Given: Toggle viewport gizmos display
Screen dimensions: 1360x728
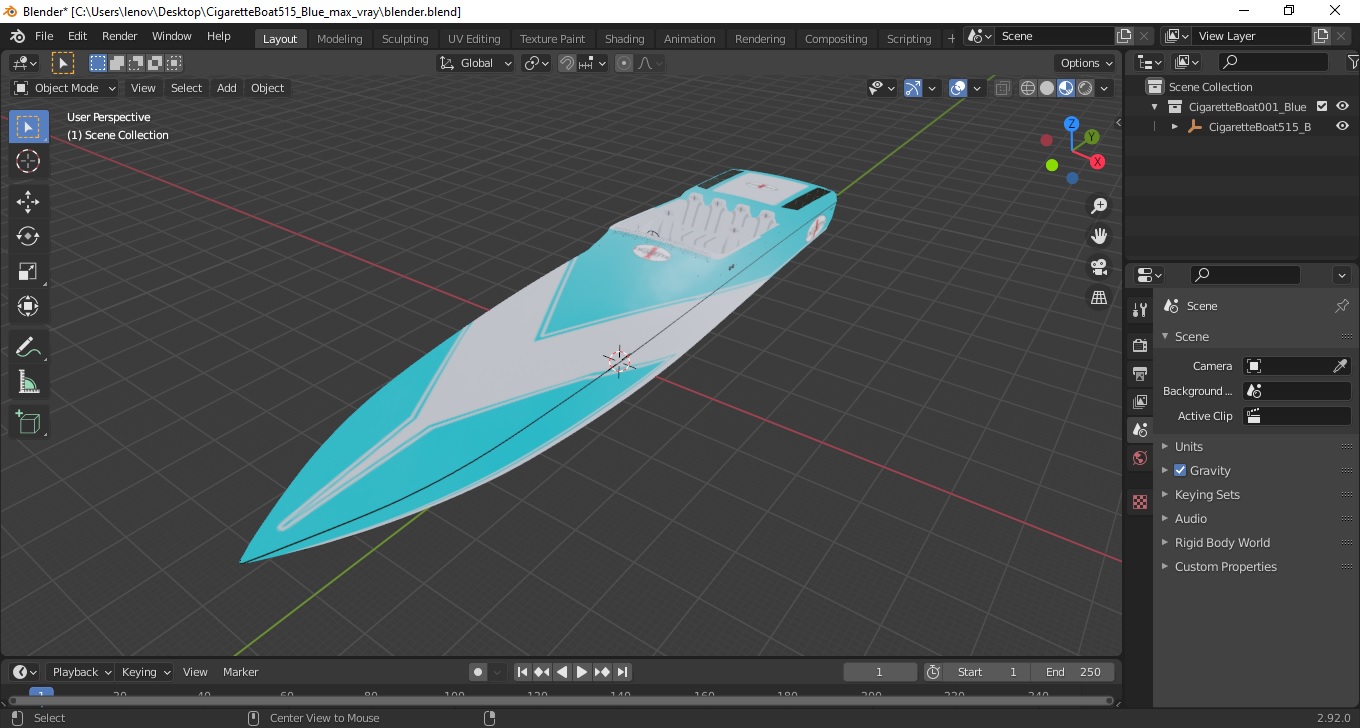Looking at the screenshot, I should coord(912,88).
